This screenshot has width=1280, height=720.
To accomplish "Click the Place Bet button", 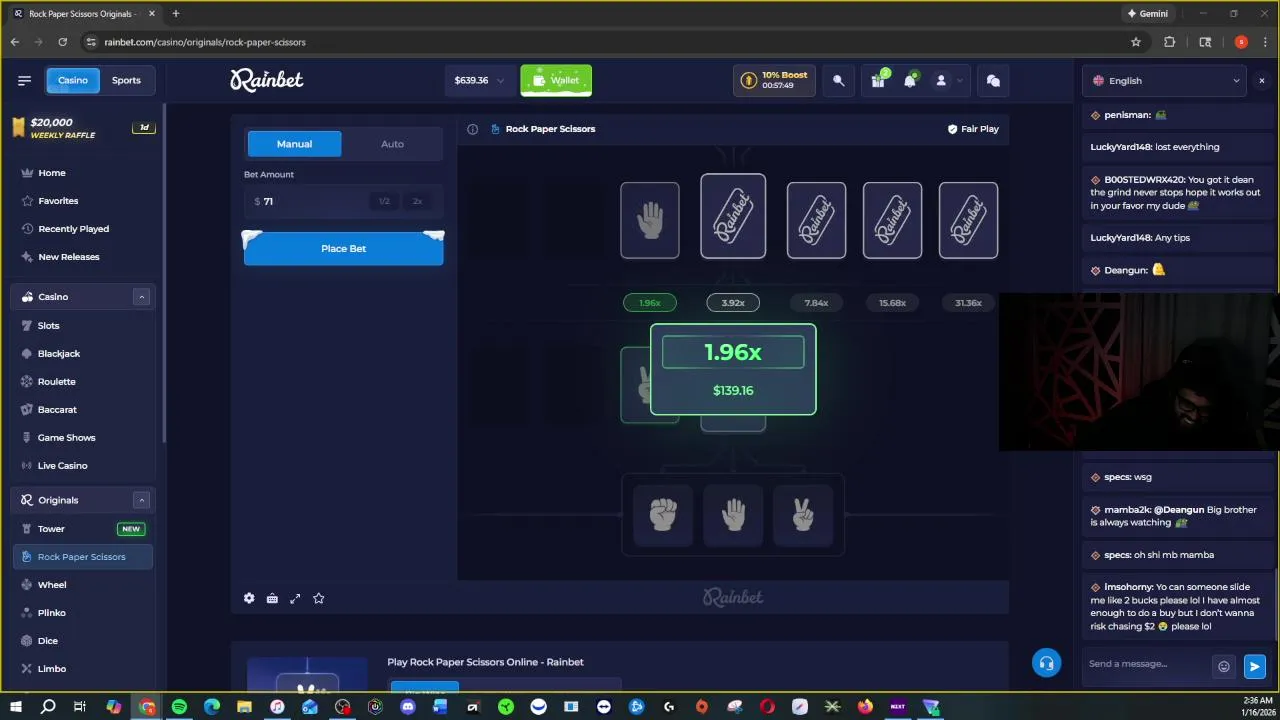I will pos(343,249).
